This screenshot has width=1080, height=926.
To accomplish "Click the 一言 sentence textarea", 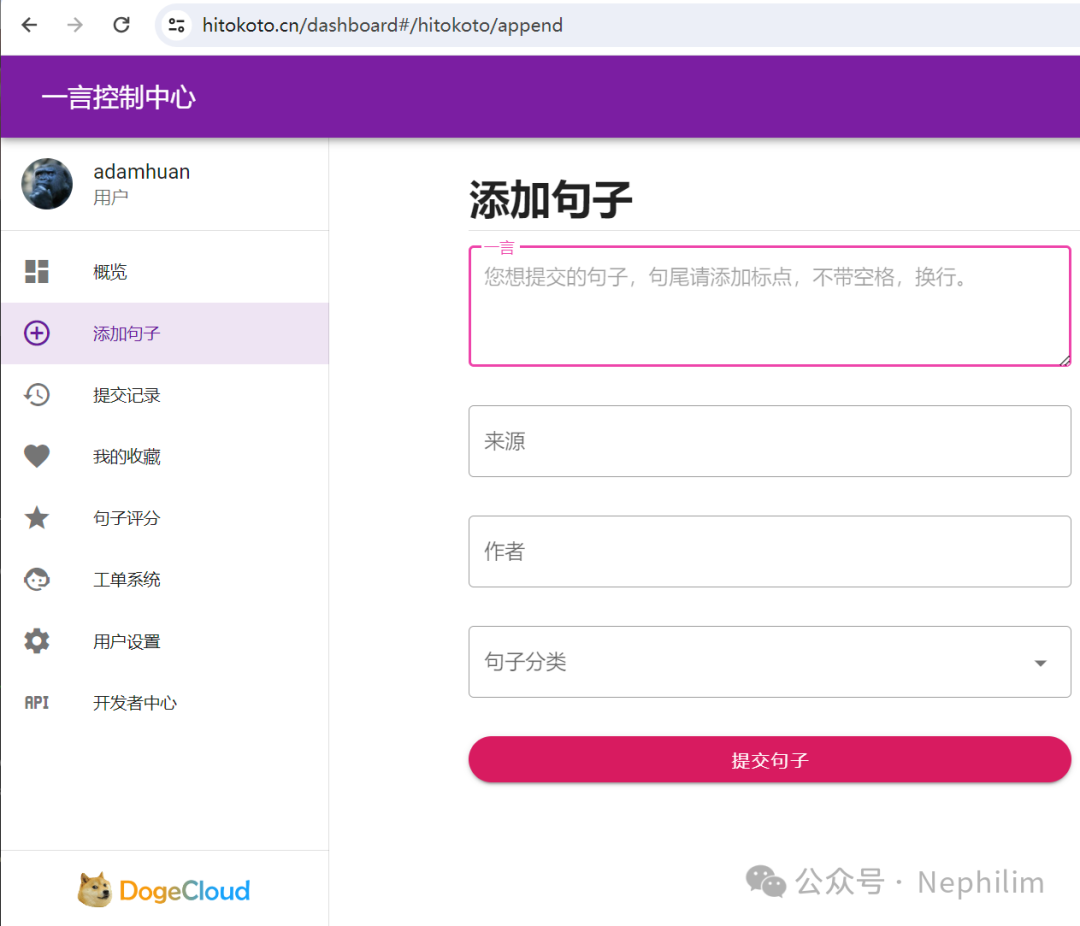I will click(769, 306).
